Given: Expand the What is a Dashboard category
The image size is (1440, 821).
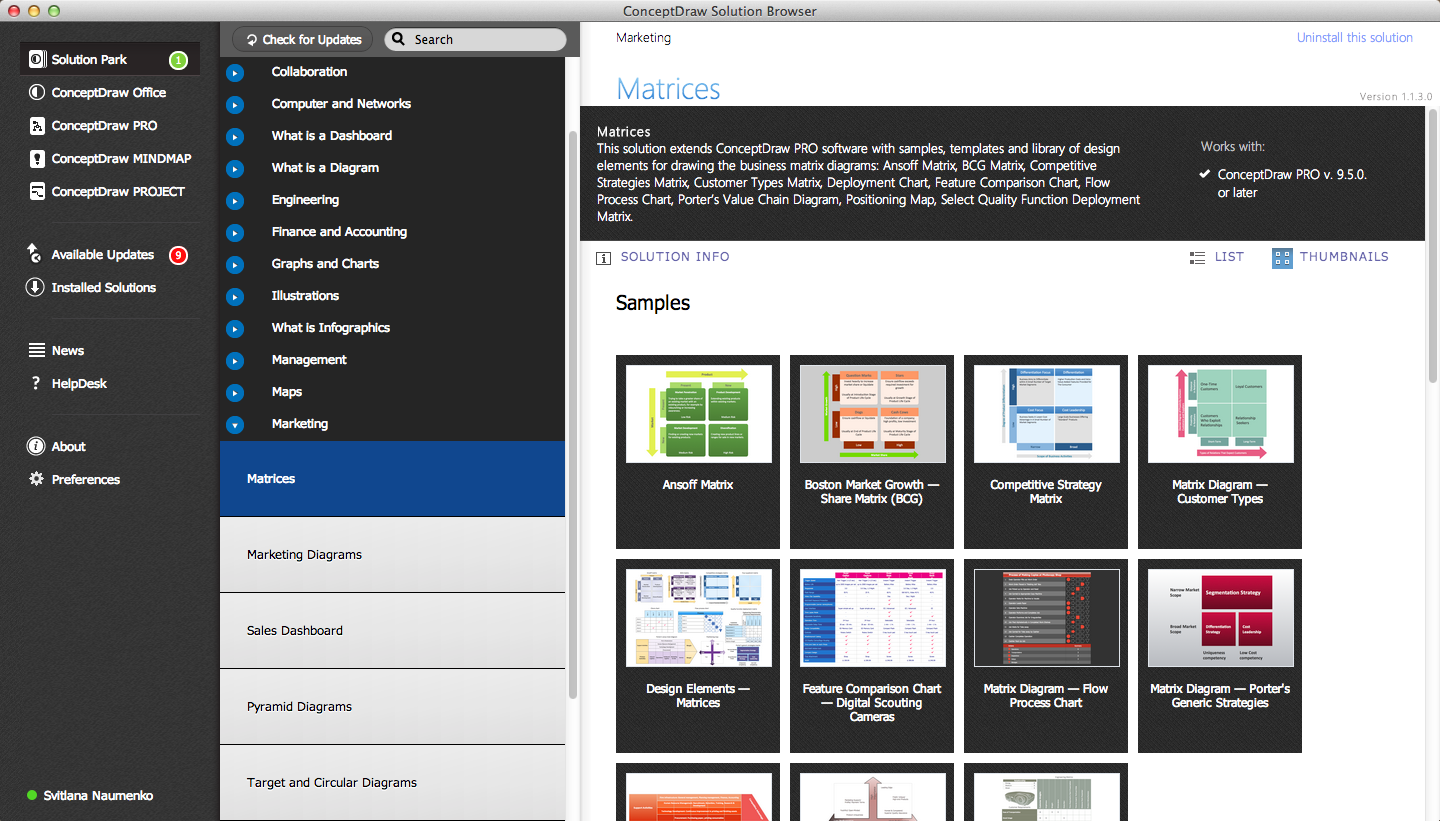Looking at the screenshot, I should click(235, 137).
